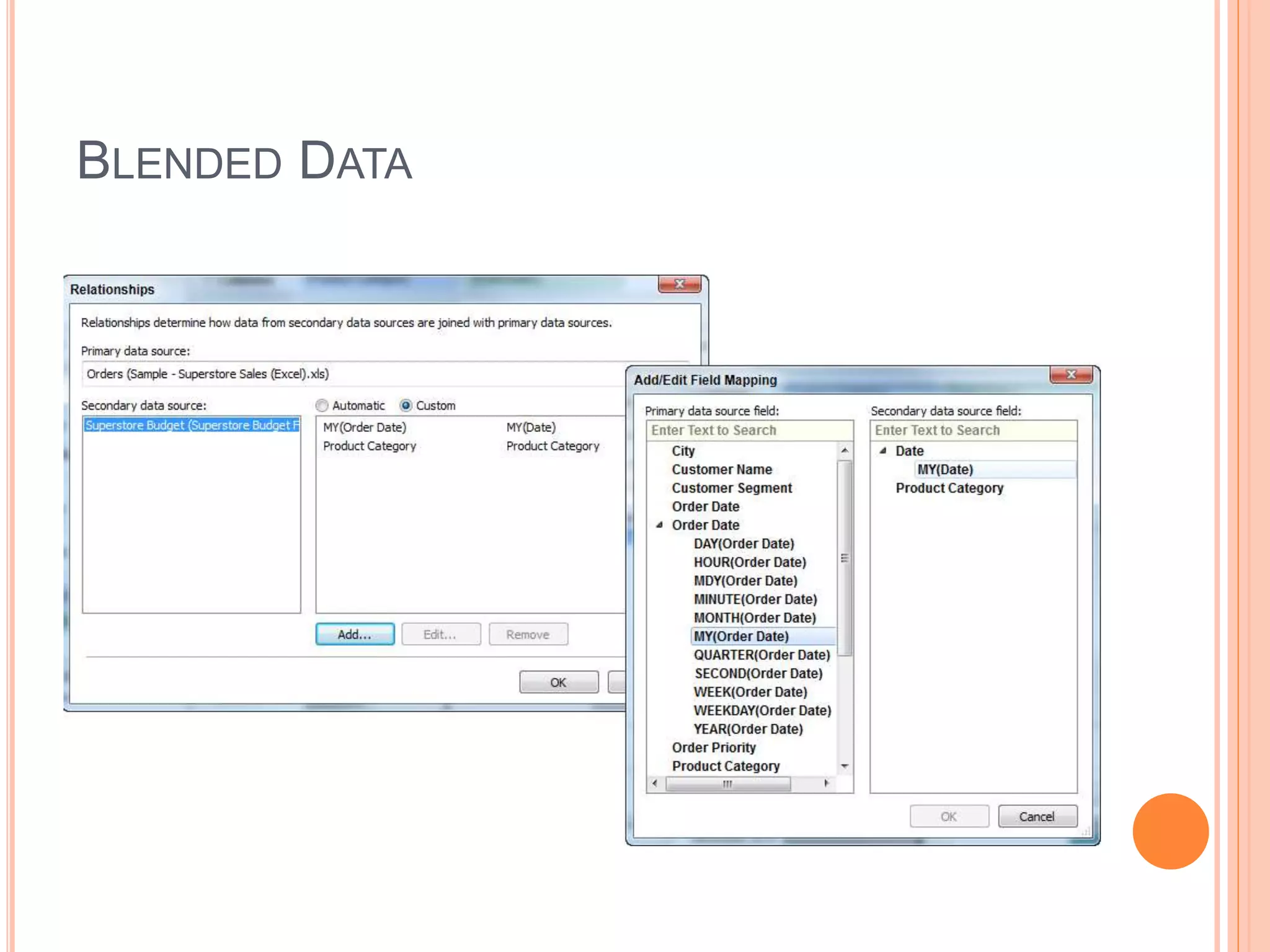Click the primary field list scroll-down arrow
Screen dimensions: 1270x952
pos(845,767)
